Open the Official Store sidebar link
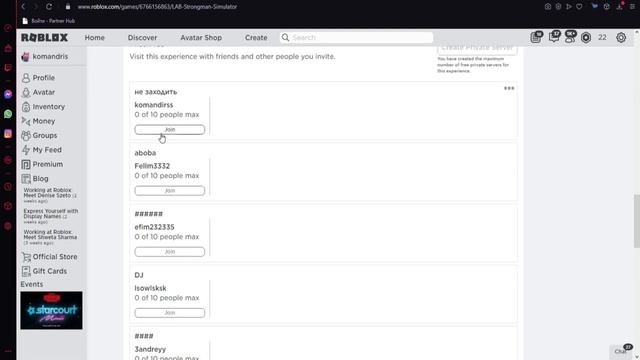 point(49,257)
